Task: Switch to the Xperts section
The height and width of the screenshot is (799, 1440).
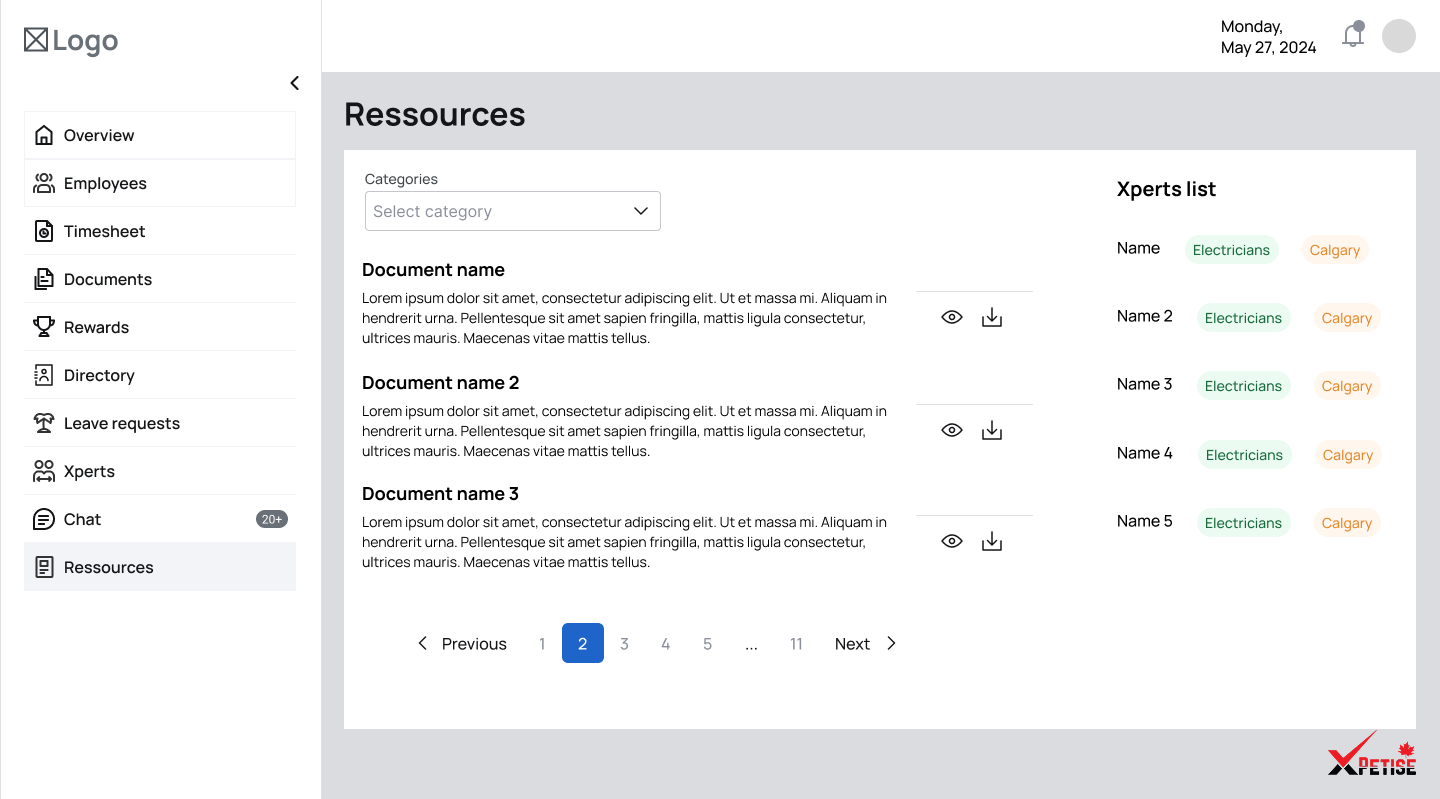Action: [89, 470]
